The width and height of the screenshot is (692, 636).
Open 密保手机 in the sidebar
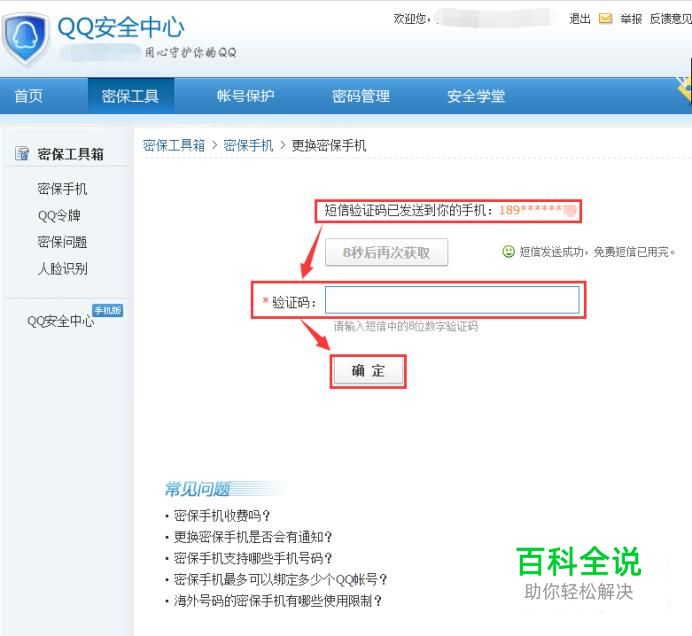click(62, 189)
